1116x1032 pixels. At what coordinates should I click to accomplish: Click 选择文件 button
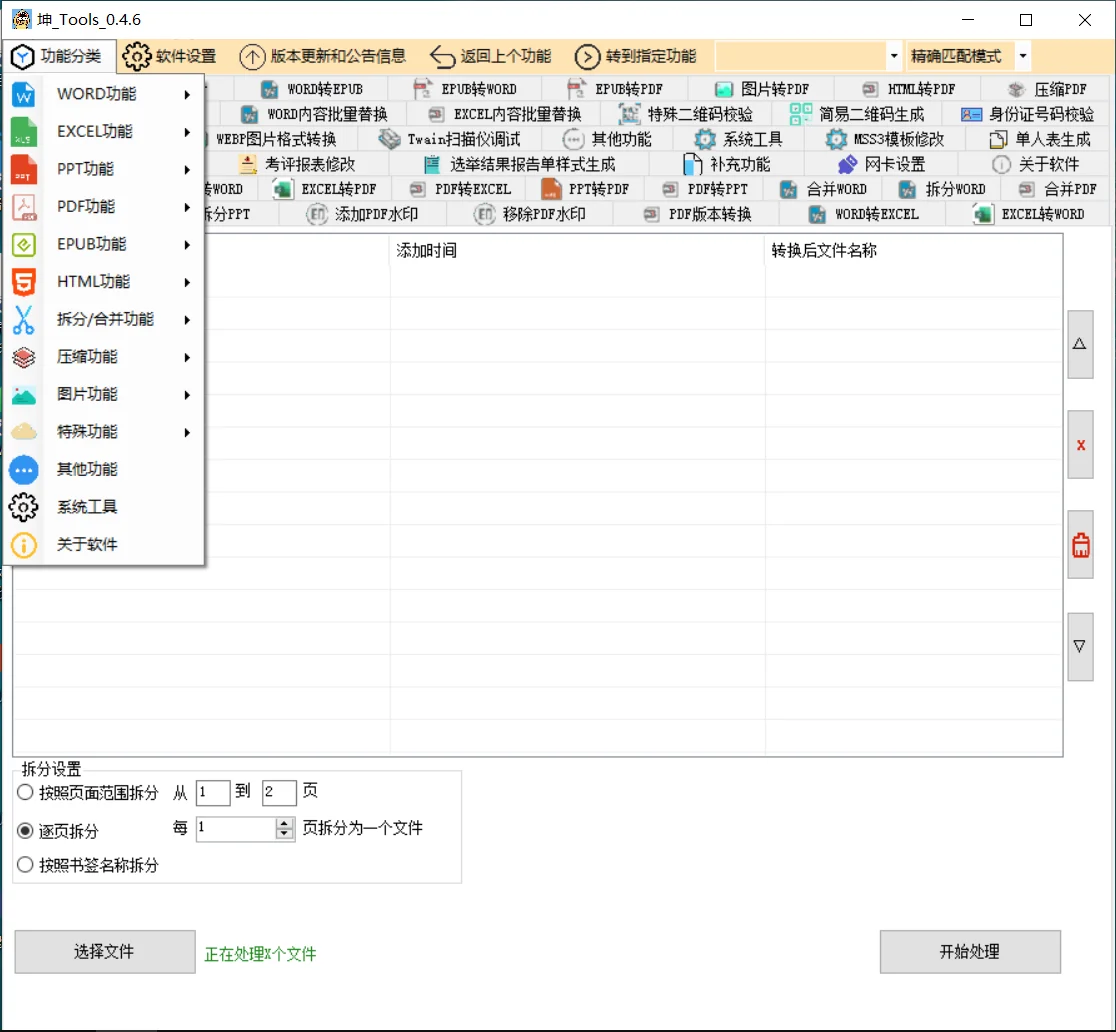(105, 952)
